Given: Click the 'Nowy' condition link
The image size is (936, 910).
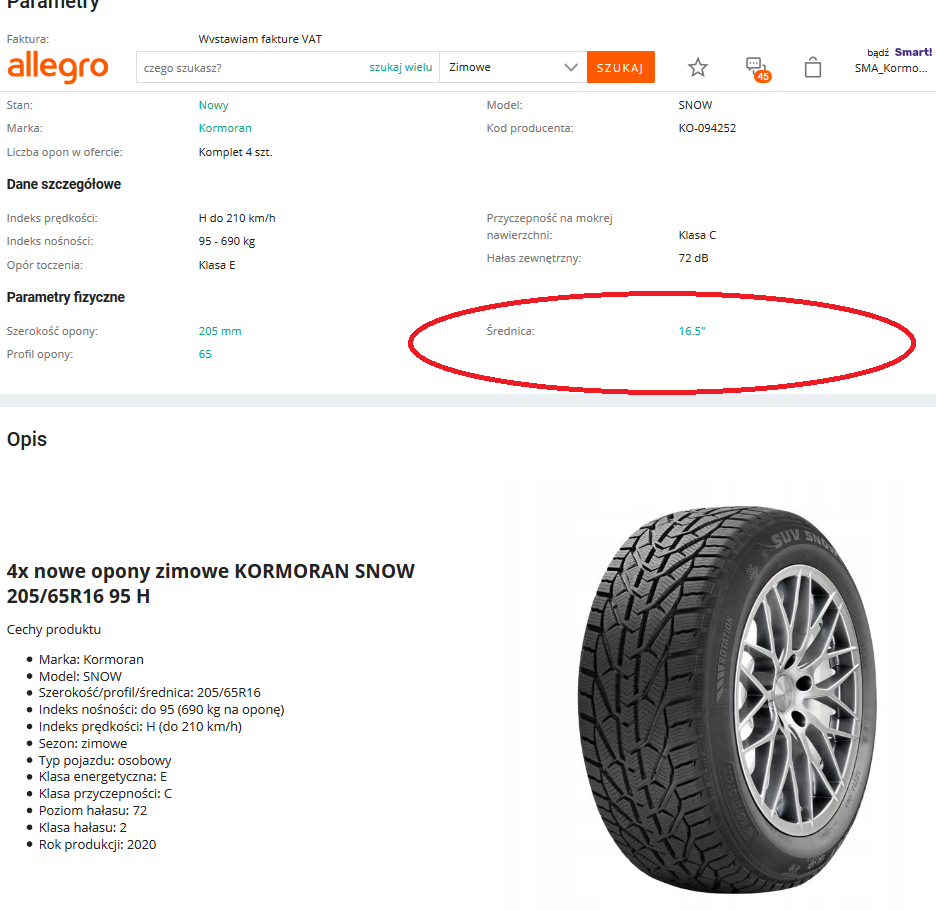Looking at the screenshot, I should pyautogui.click(x=213, y=105).
